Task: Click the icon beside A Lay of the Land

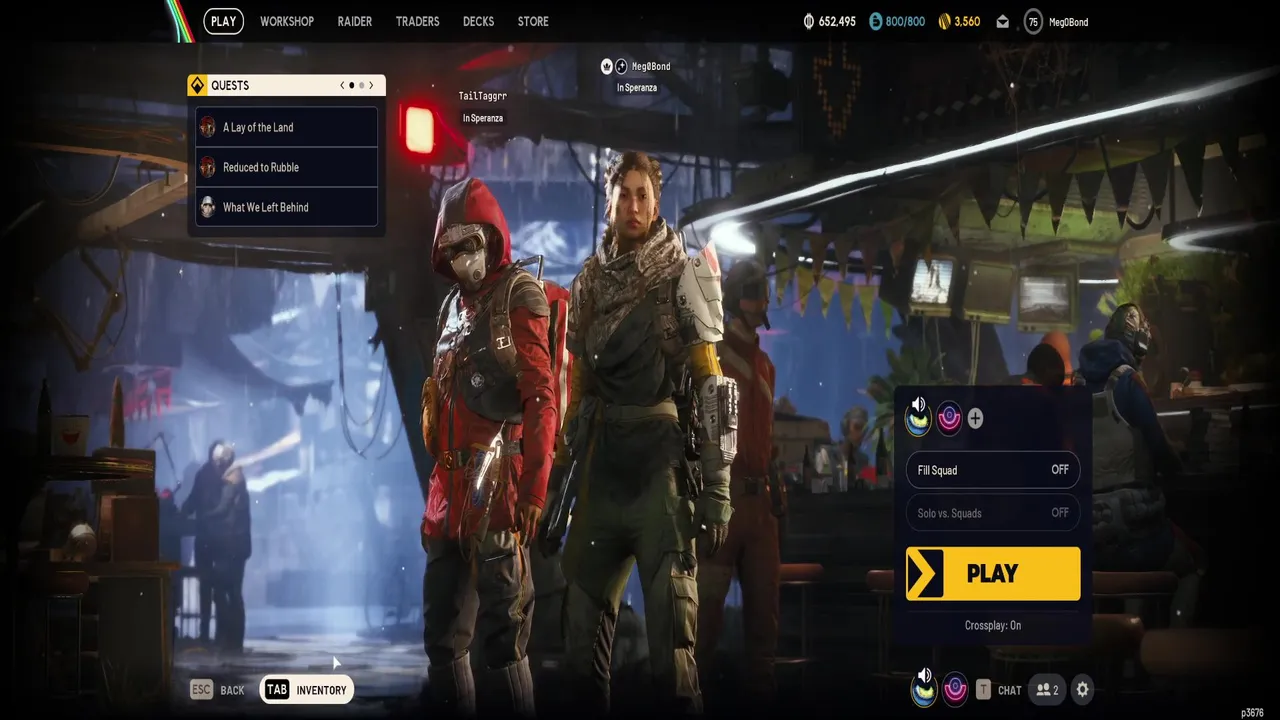Action: tap(208, 127)
